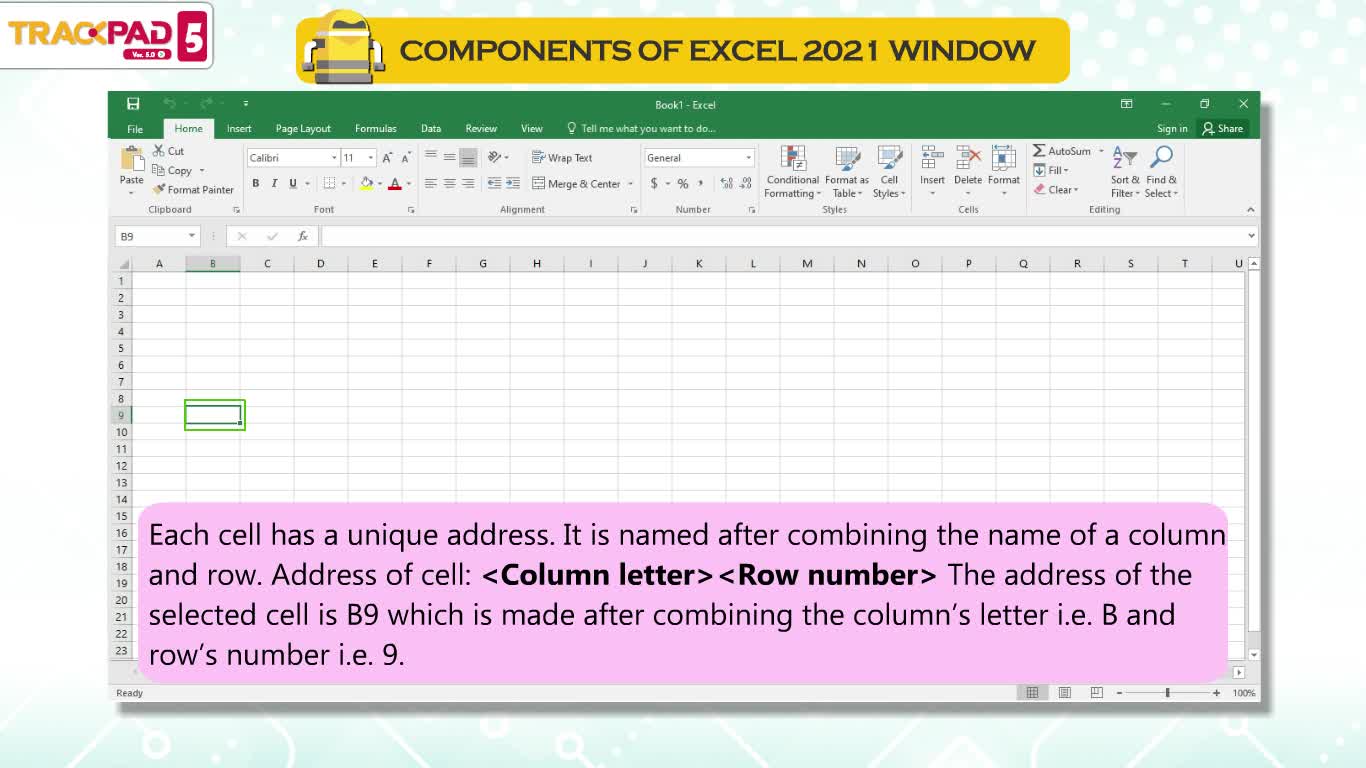This screenshot has height=768, width=1366.
Task: Click the Undo arrow in Quick Access Toolbar
Action: pos(169,104)
